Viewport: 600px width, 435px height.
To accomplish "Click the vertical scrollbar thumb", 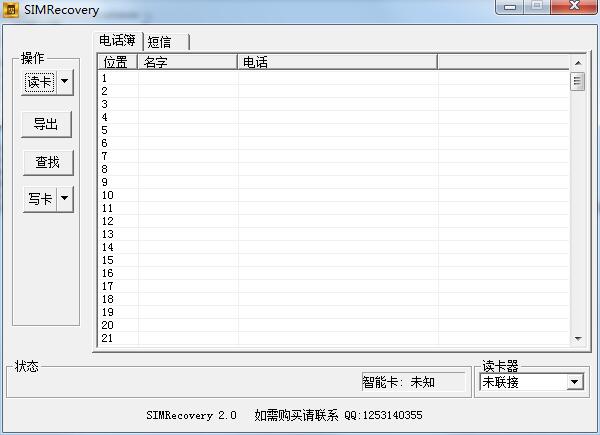I will tap(577, 81).
